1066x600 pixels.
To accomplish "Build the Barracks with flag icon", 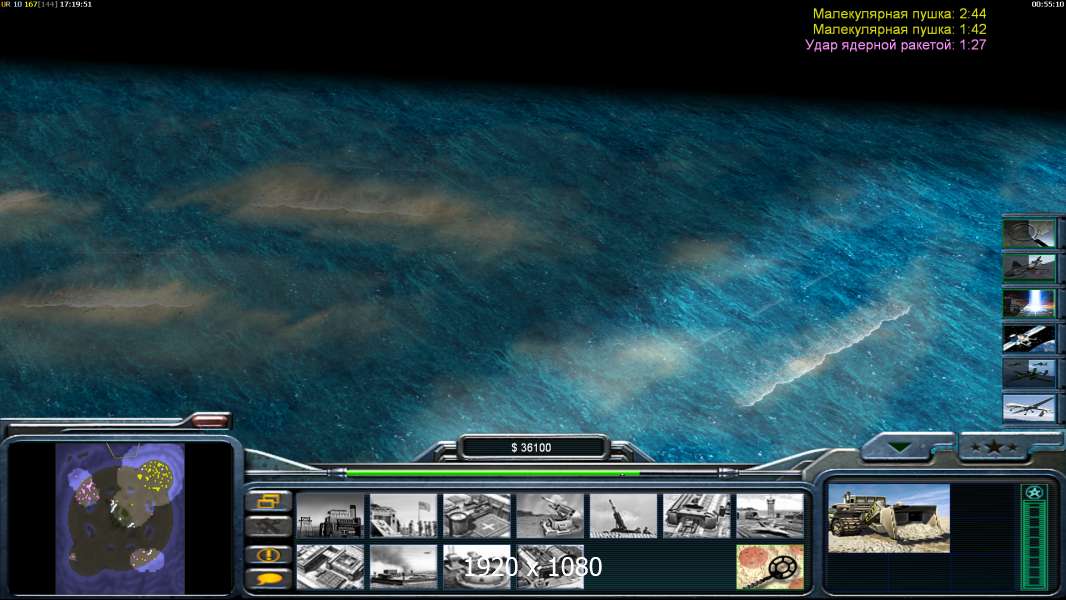I will pos(404,516).
